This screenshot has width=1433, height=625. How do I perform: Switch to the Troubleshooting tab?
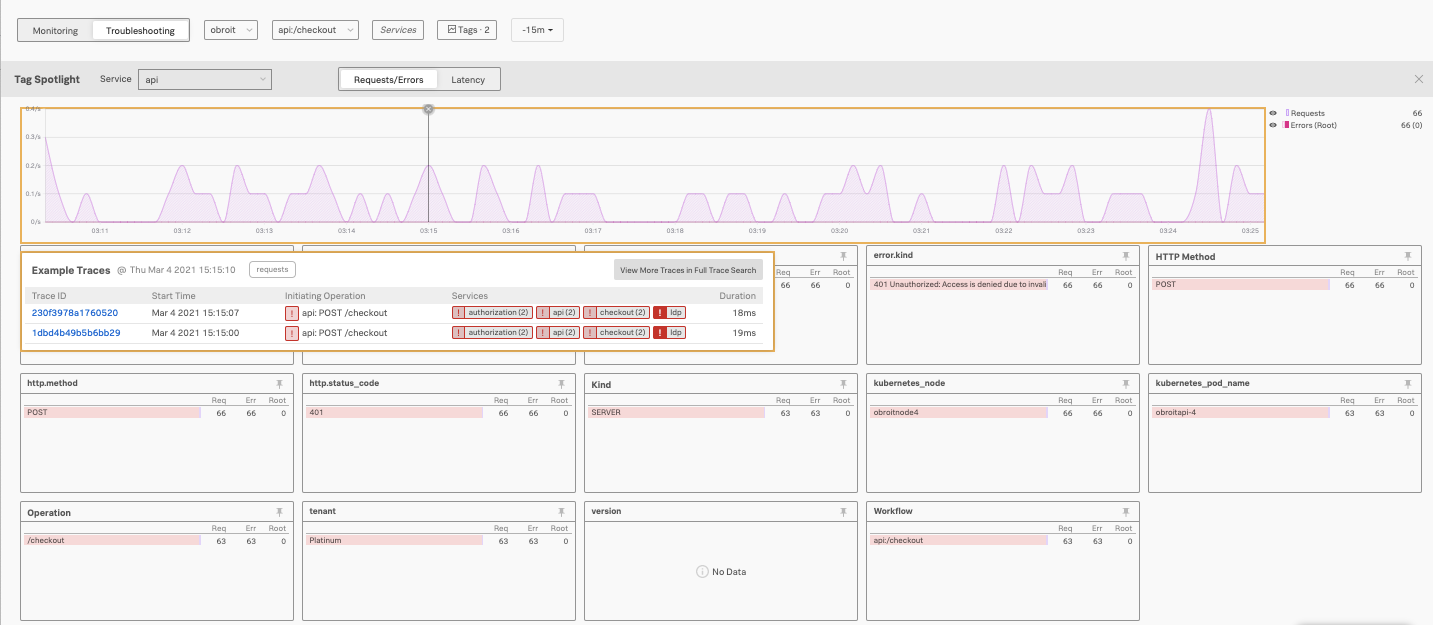140,30
